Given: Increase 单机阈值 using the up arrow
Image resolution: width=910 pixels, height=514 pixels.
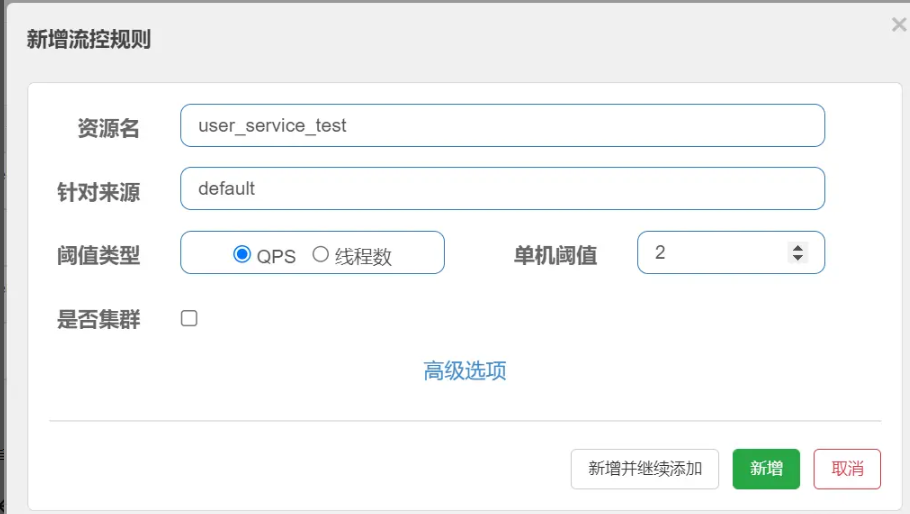Looking at the screenshot, I should (797, 247).
